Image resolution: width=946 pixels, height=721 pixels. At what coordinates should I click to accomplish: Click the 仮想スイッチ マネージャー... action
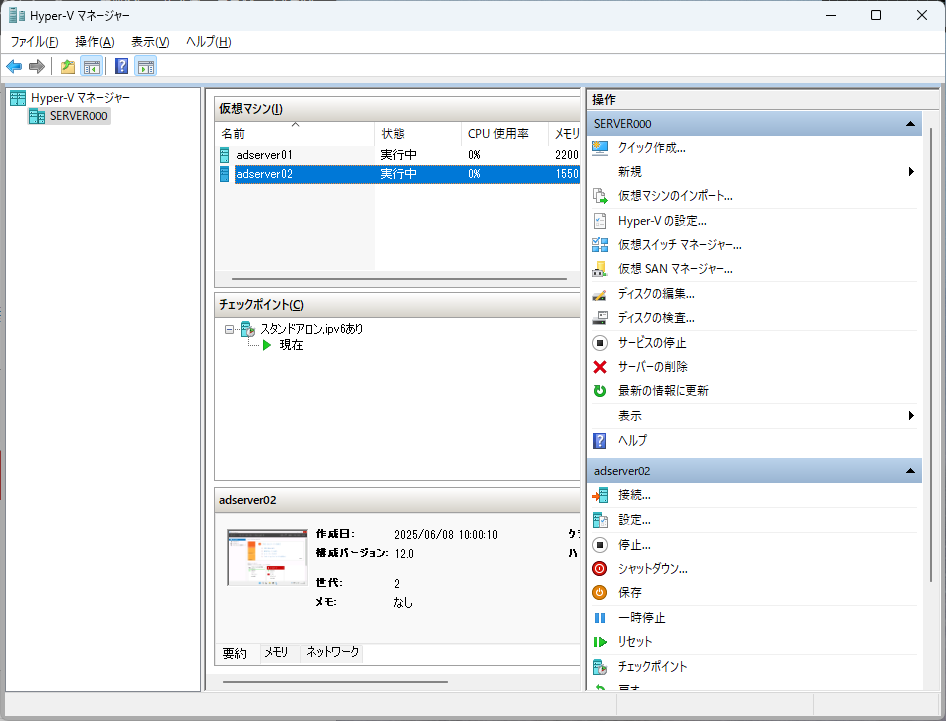pyautogui.click(x=680, y=244)
